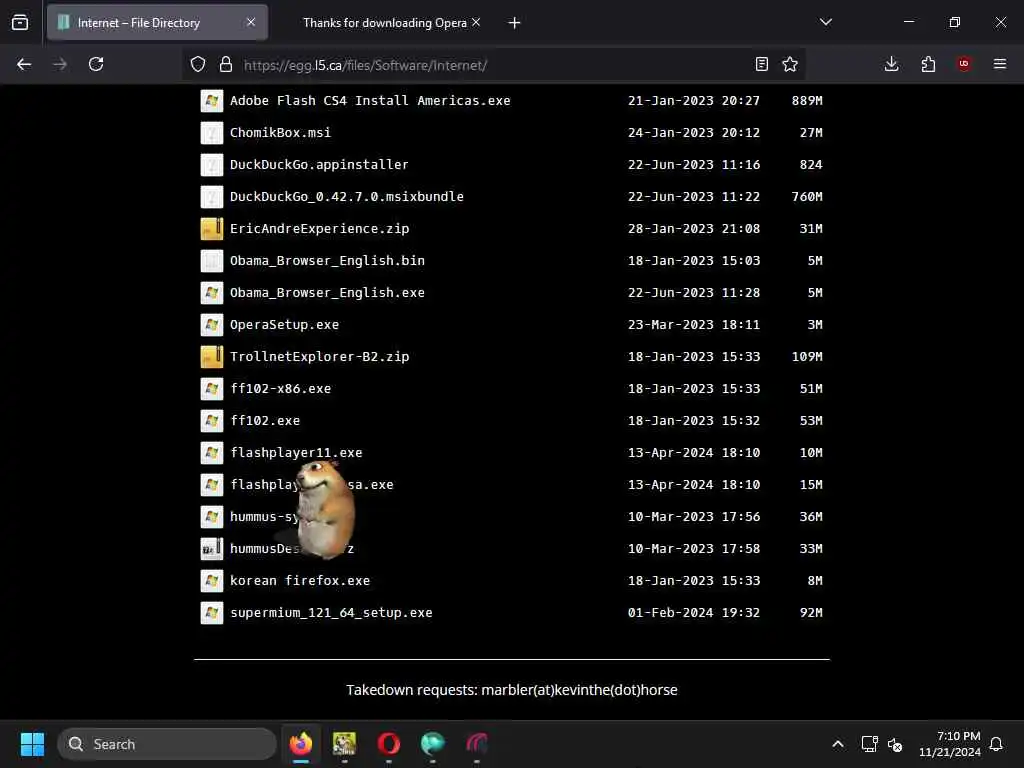
Task: Open the clock showing 7:10 PM
Action: point(950,744)
